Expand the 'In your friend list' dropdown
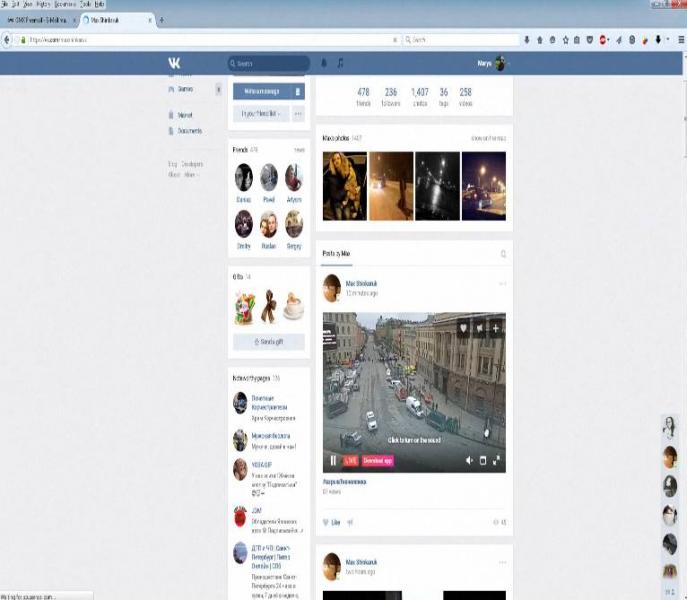Viewport: 687px width, 600px height. pos(260,114)
